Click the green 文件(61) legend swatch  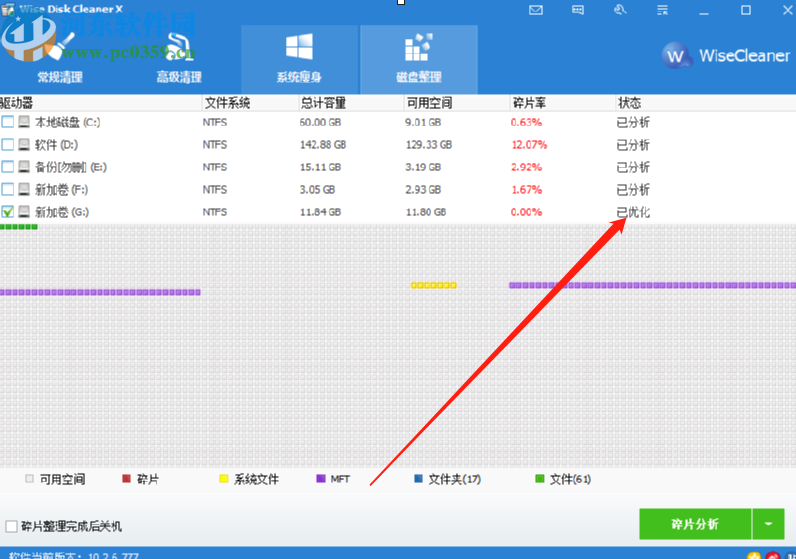click(x=540, y=479)
